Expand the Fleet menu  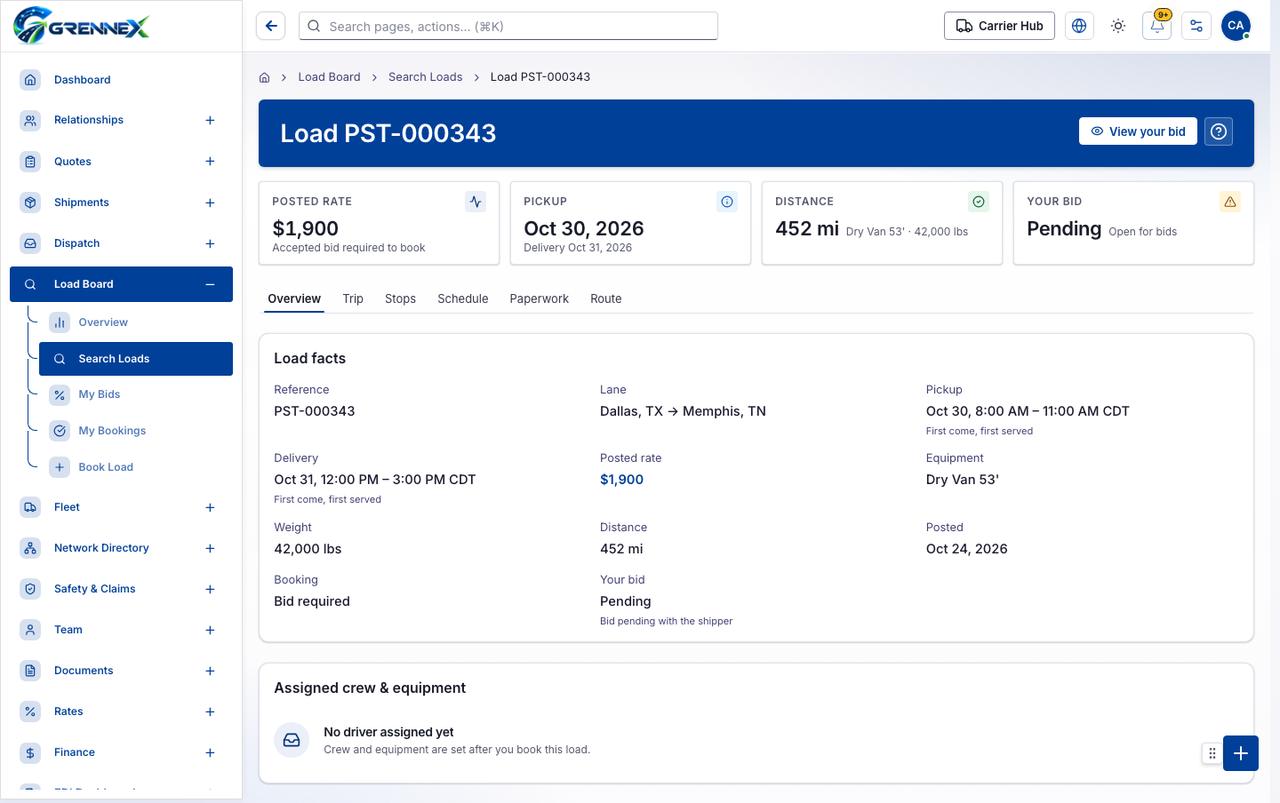210,508
